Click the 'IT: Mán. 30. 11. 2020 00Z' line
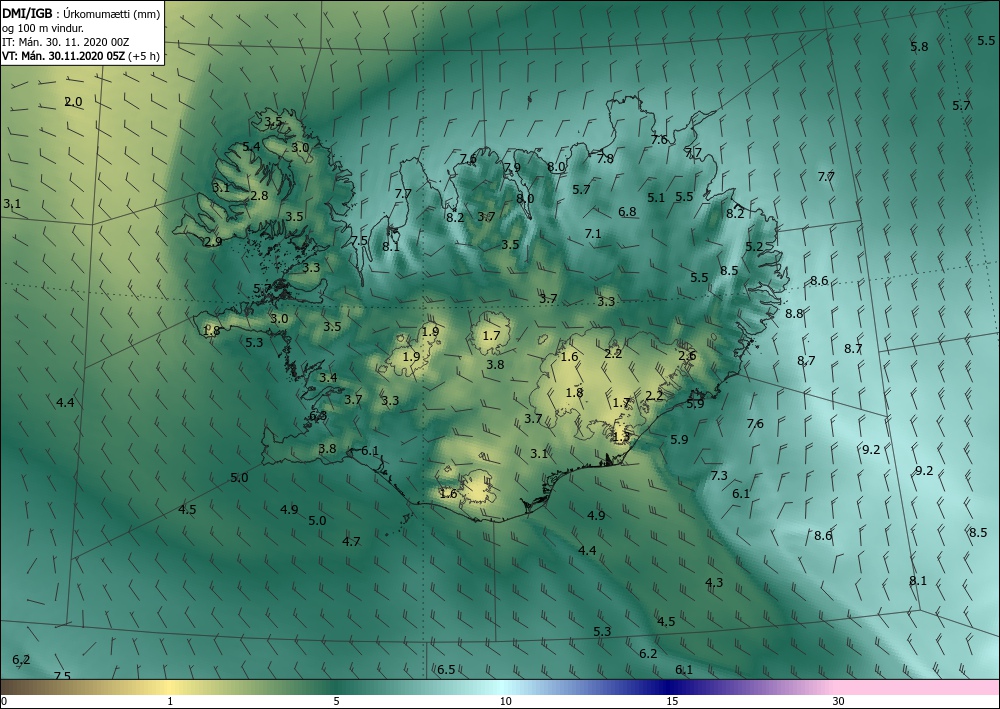1000x709 pixels. [x=66, y=42]
